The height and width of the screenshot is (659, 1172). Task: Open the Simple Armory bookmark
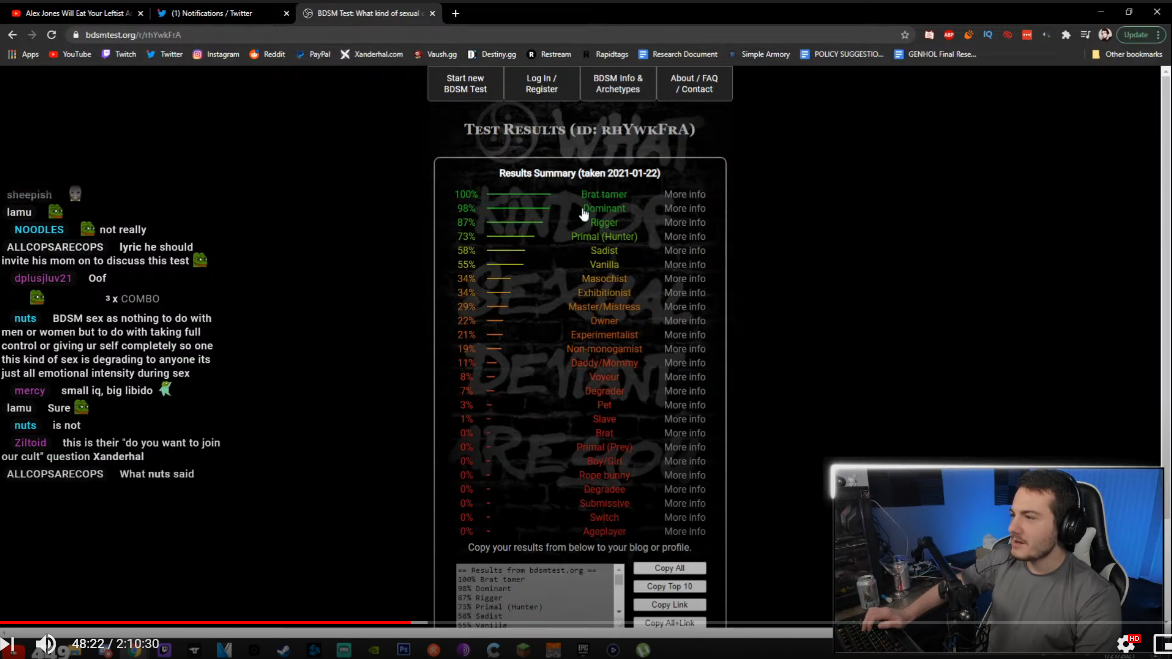759,54
